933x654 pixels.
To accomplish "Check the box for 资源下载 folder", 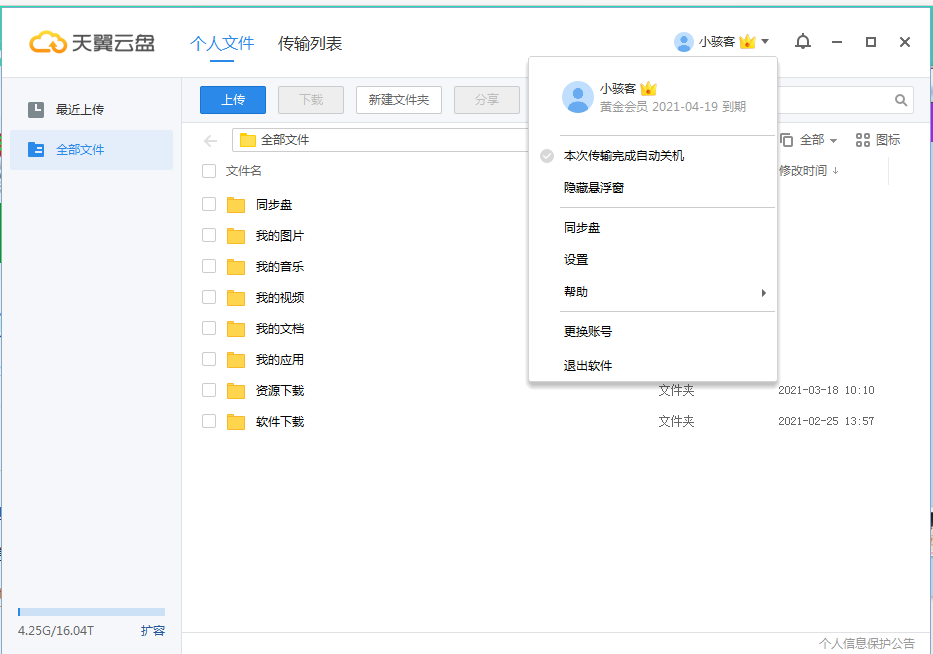I will point(209,390).
